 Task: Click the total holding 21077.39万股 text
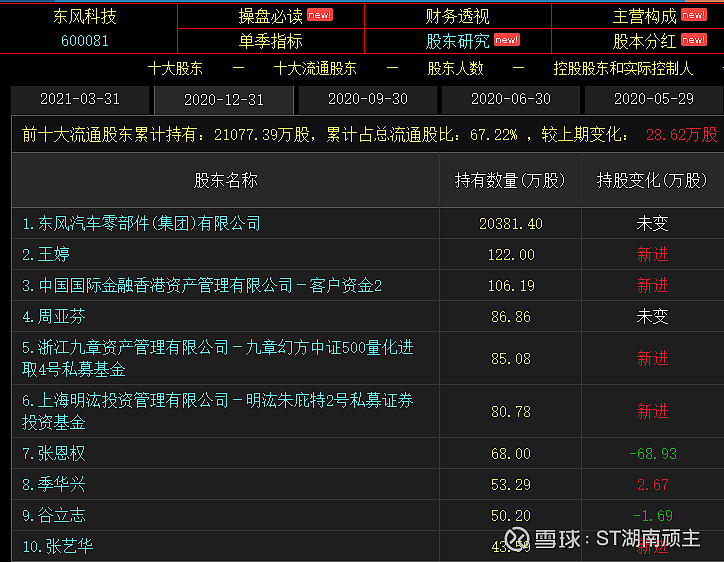pyautogui.click(x=262, y=135)
